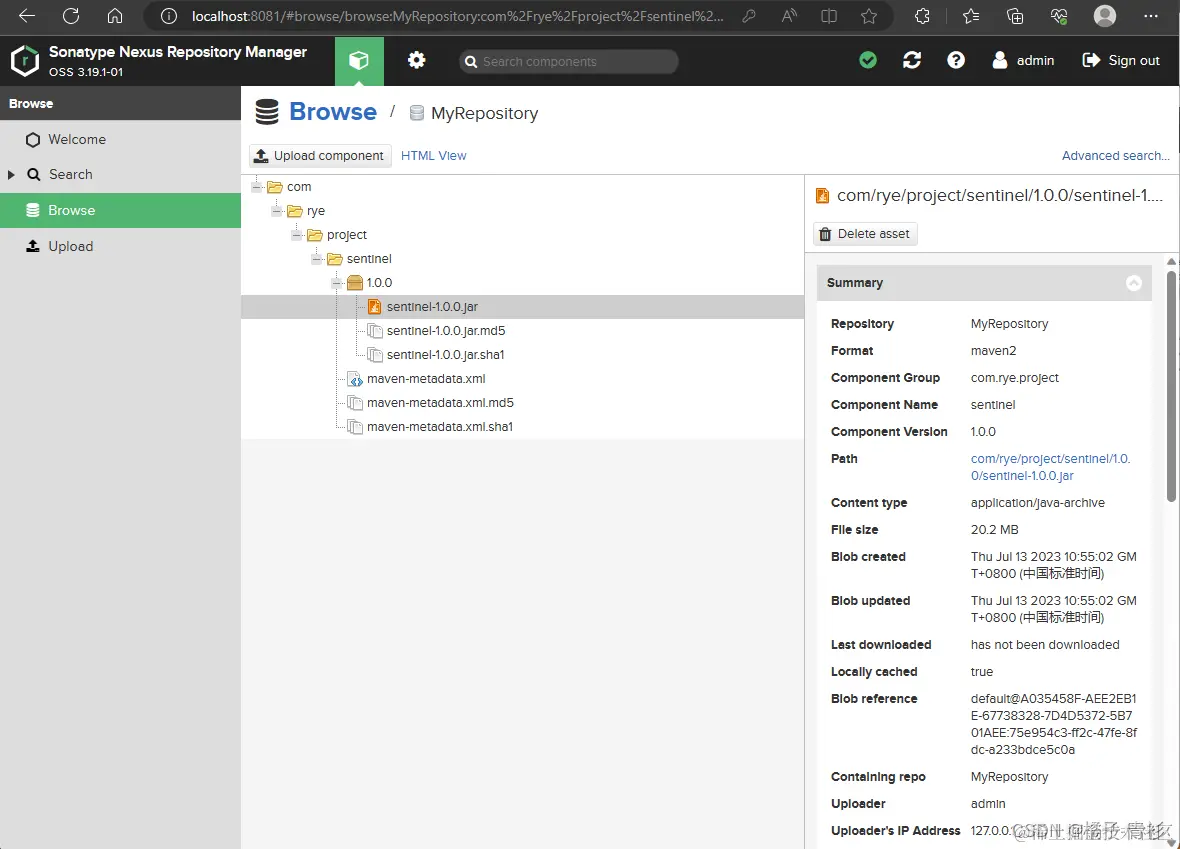This screenshot has height=849, width=1180.
Task: Click the browser back arrow
Action: coord(27,16)
